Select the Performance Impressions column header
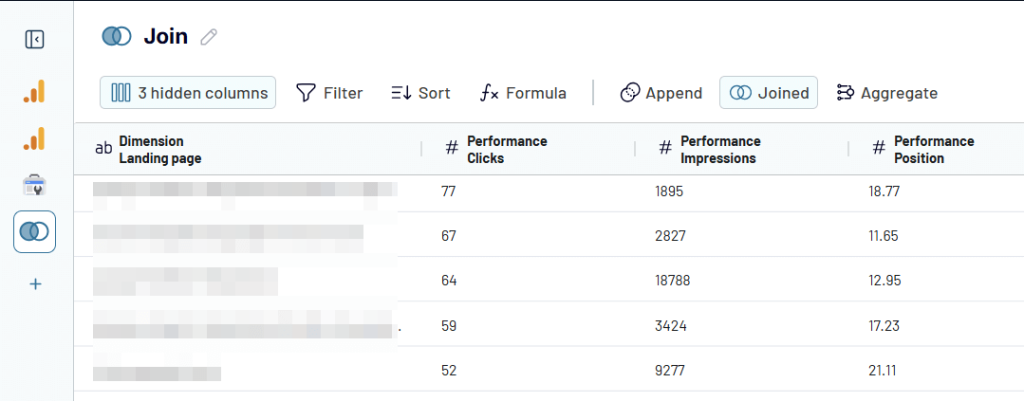The height and width of the screenshot is (401, 1024). 741,150
